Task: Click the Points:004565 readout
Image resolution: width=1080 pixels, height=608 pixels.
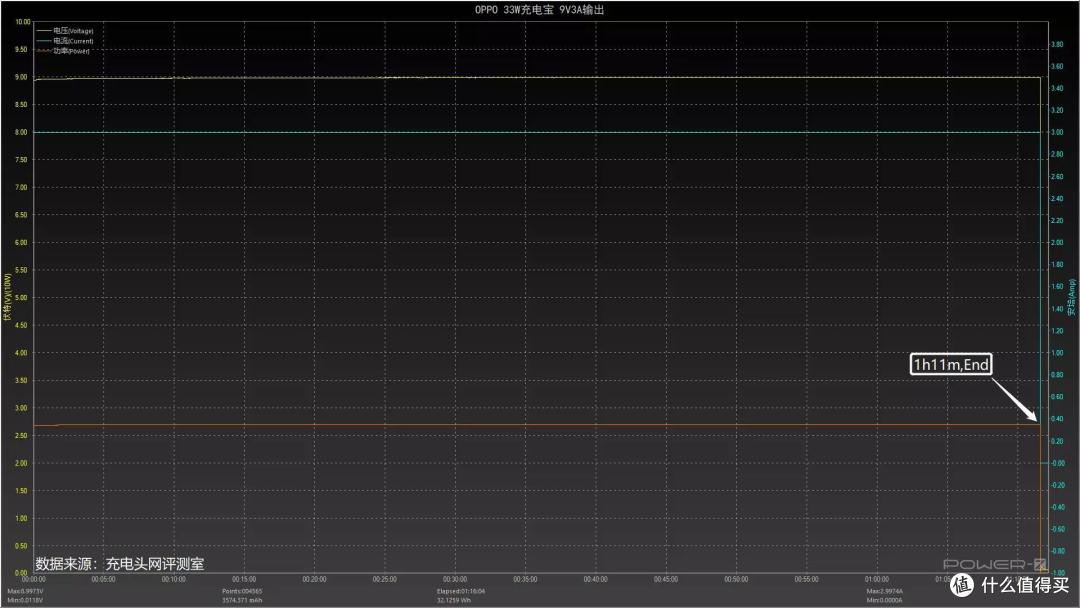Action: pyautogui.click(x=242, y=591)
